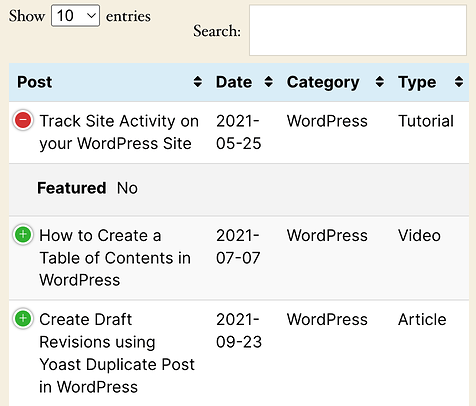Sort table by Post column
476x406 pixels.
[x=198, y=82]
